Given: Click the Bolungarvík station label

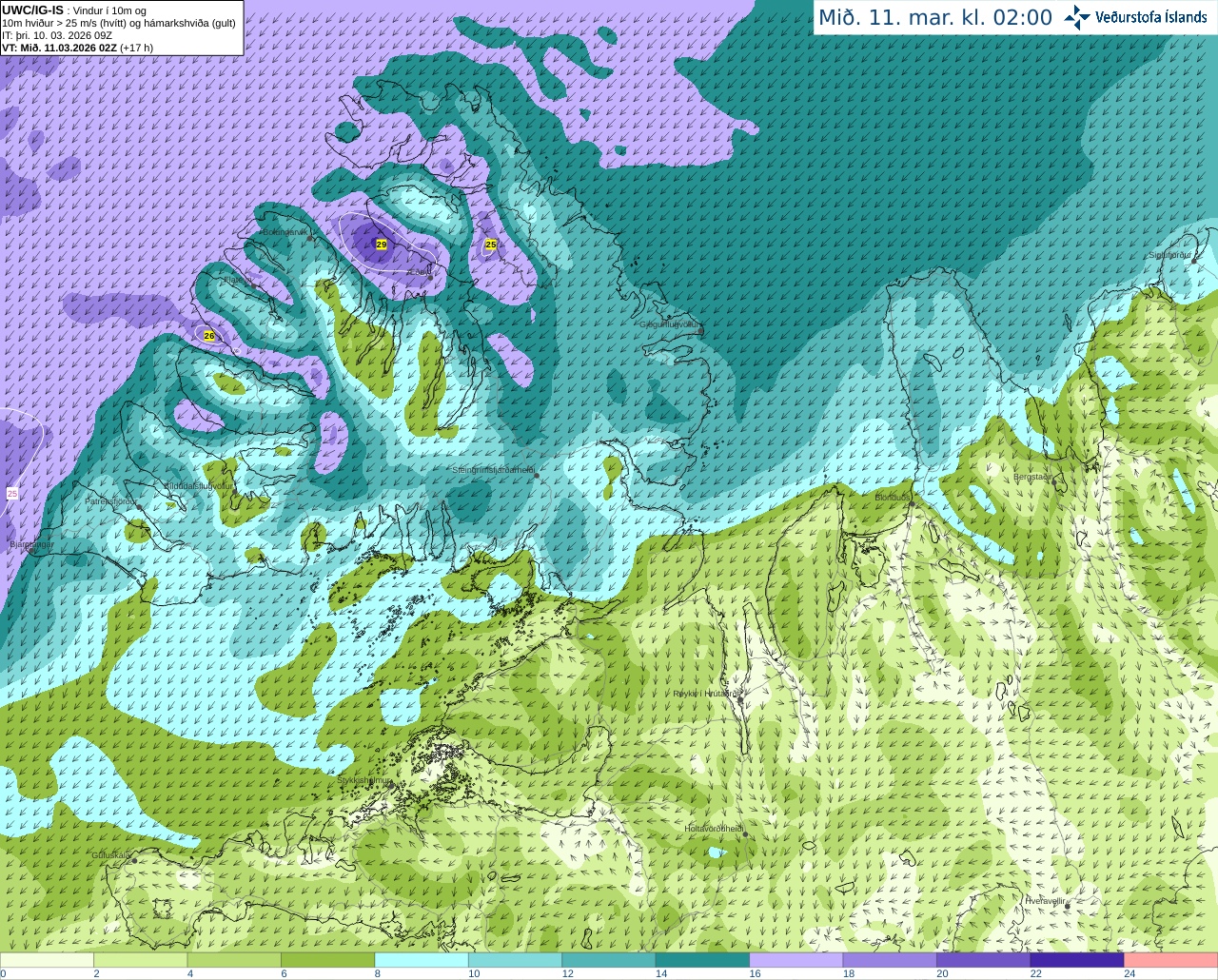Looking at the screenshot, I should click(285, 232).
